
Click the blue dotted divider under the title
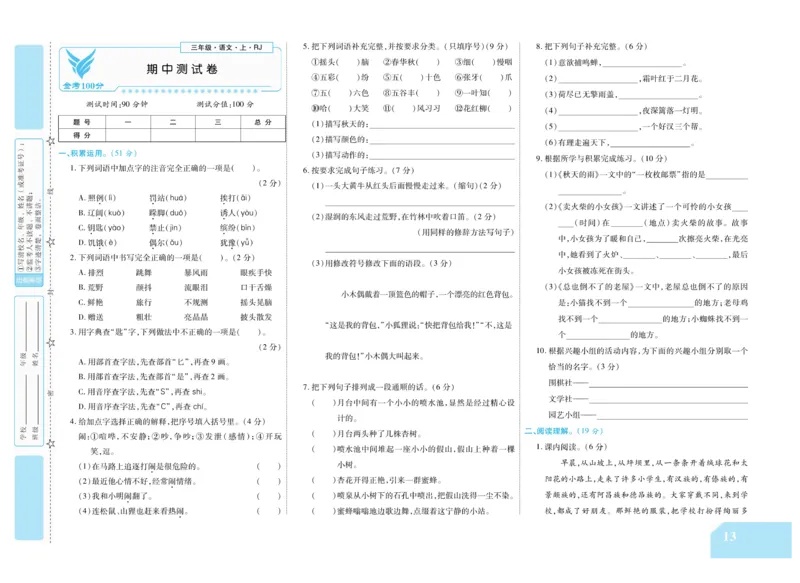190,90
